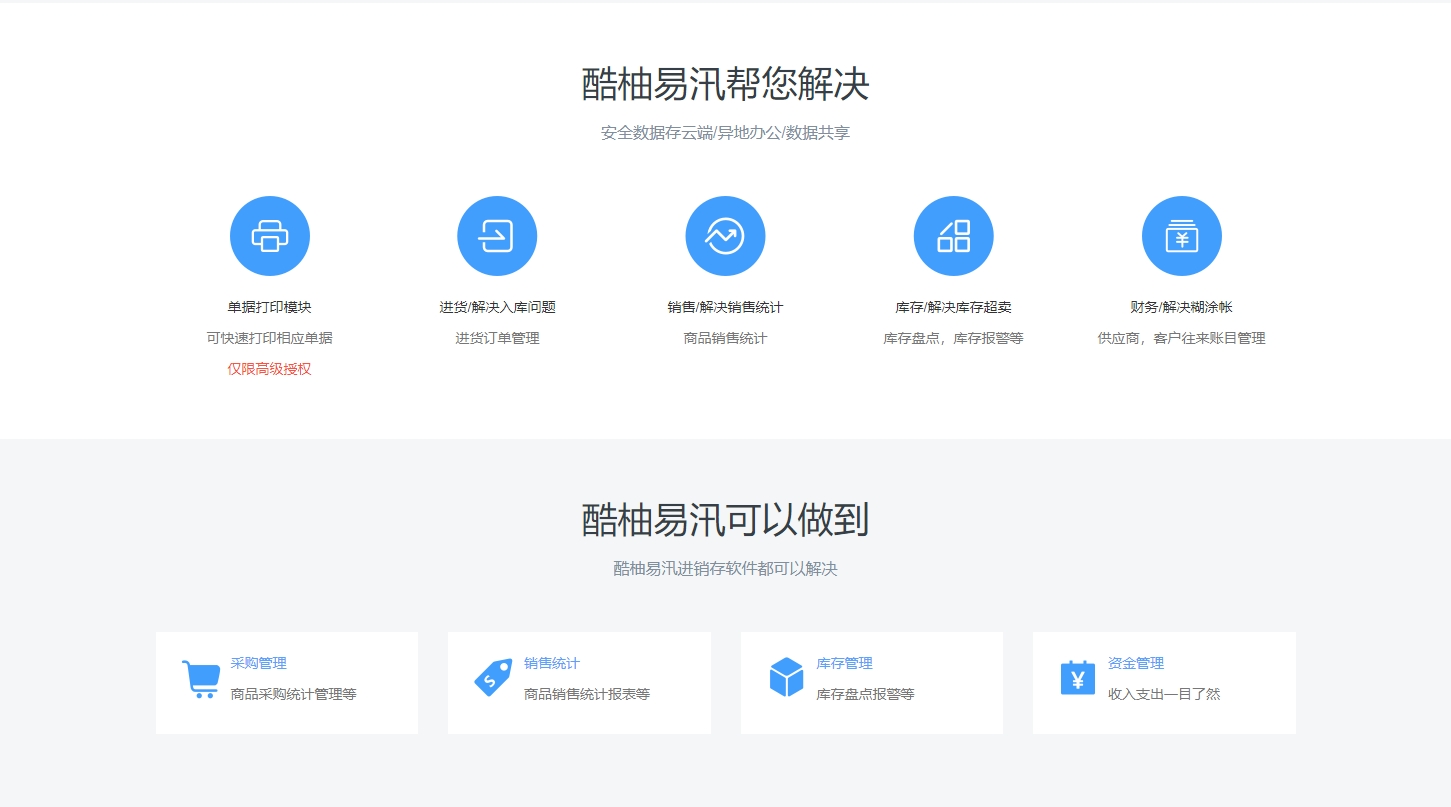Select the 商品采购统计管理等 text
This screenshot has width=1451, height=807.
293,694
